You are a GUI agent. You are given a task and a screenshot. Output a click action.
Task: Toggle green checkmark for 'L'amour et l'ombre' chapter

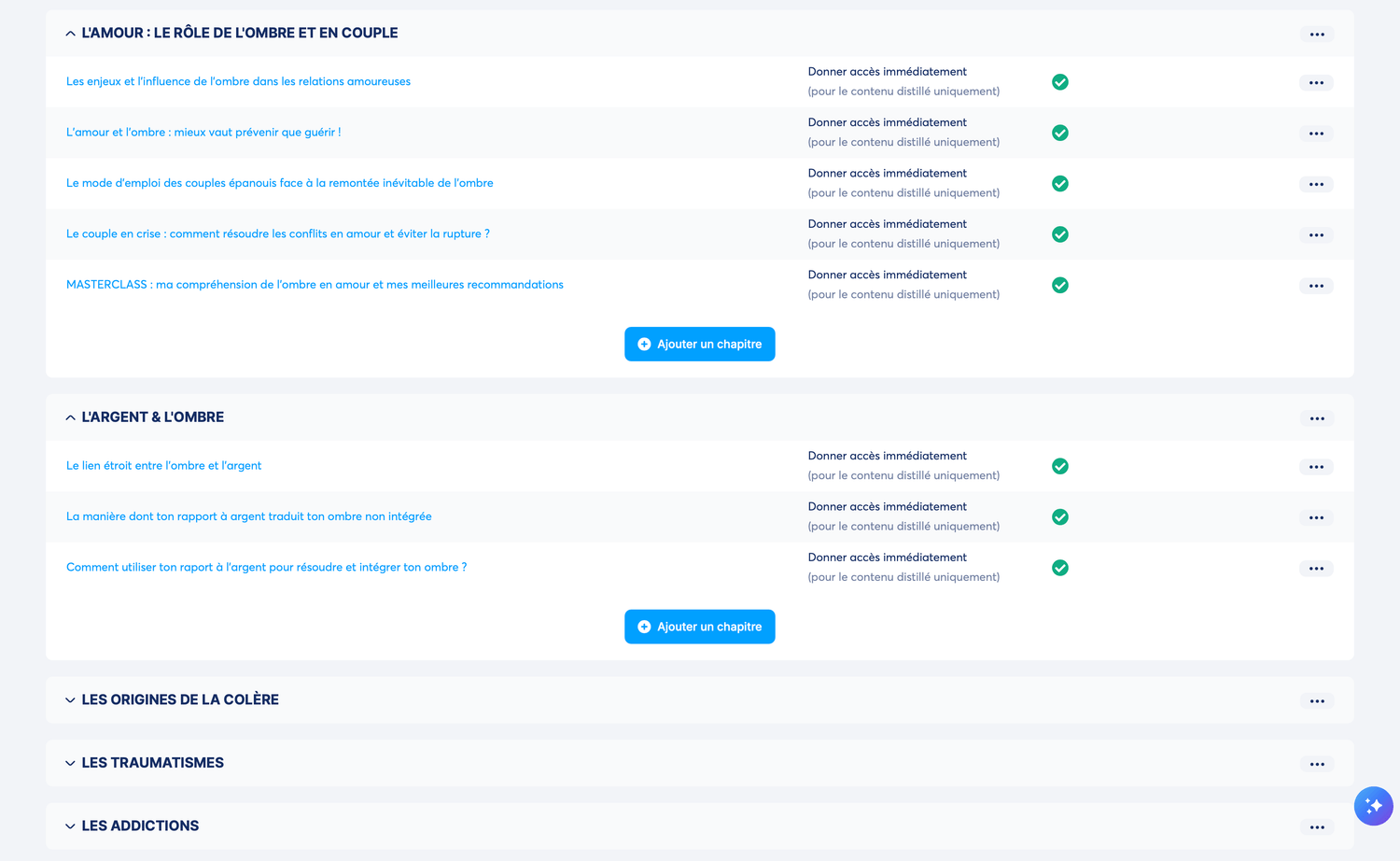click(1059, 133)
